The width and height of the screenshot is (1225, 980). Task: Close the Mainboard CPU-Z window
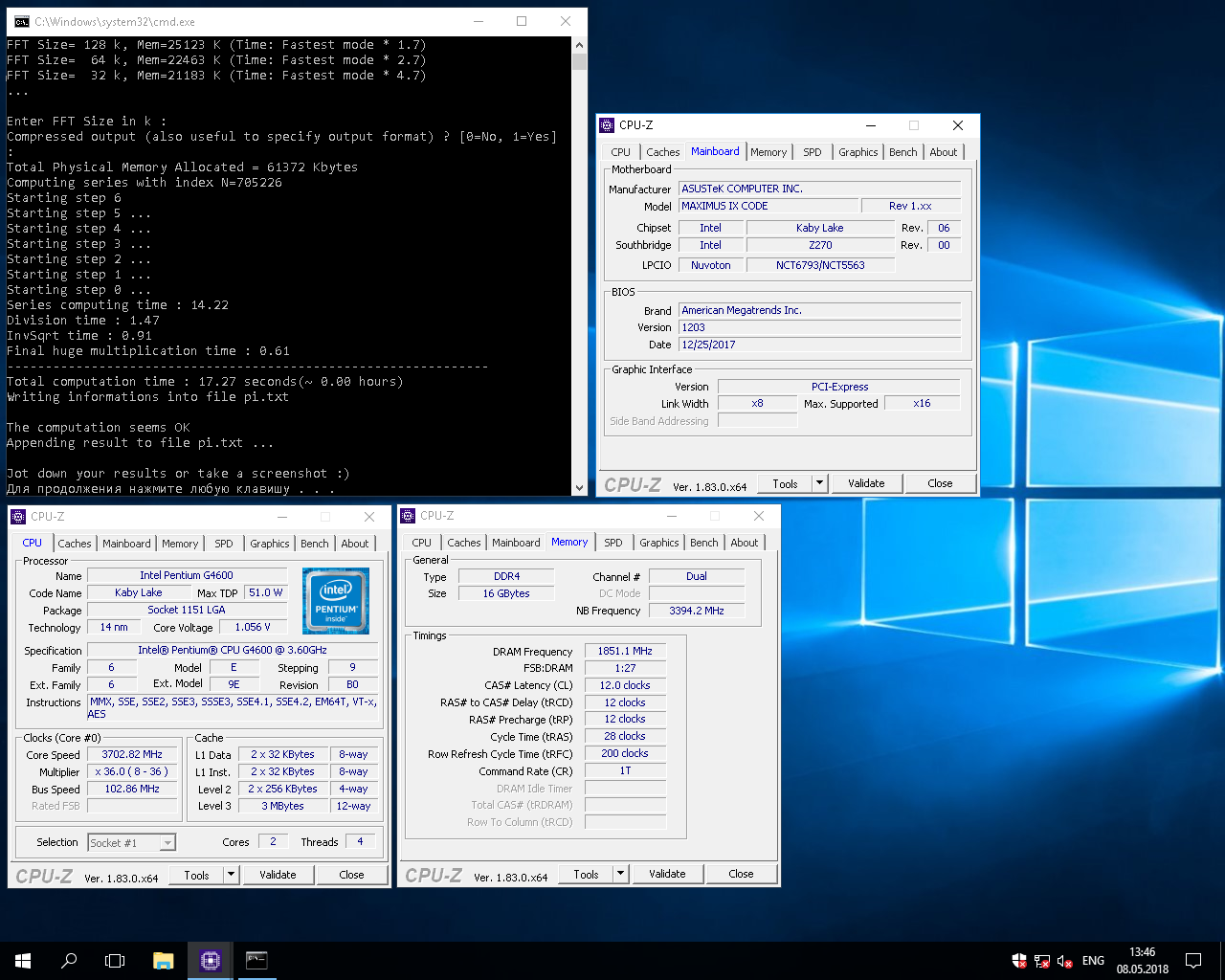(958, 125)
